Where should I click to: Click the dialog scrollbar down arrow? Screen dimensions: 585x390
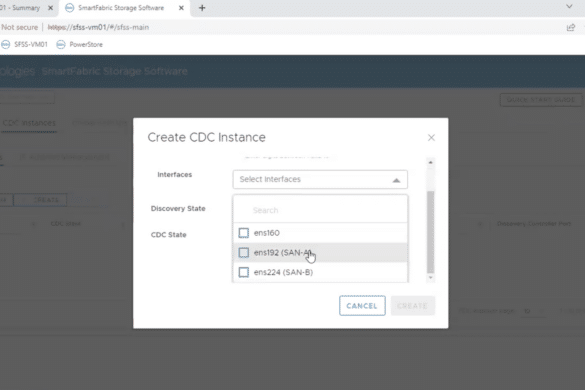431,278
